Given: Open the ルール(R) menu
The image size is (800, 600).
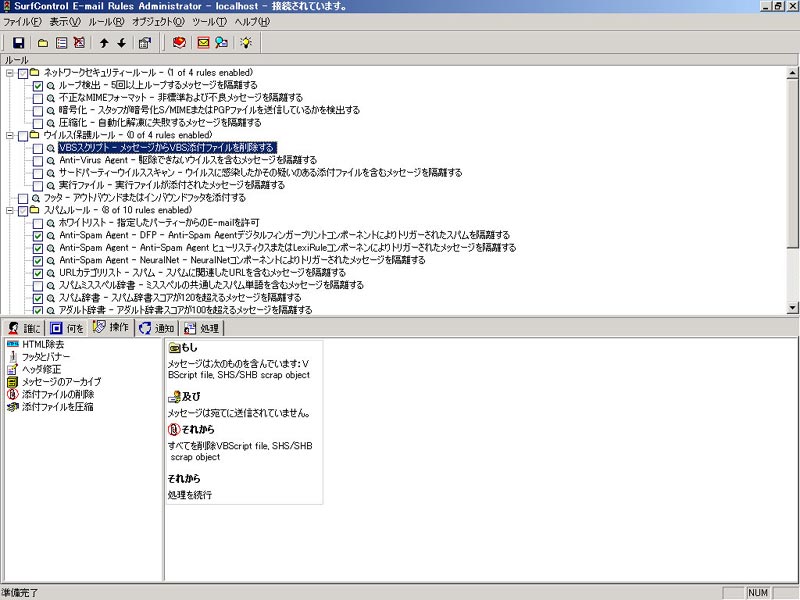Looking at the screenshot, I should (106, 21).
